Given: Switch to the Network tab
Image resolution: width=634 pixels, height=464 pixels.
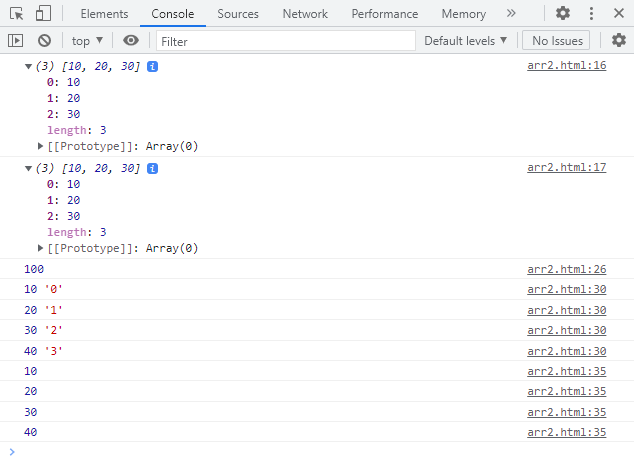Looking at the screenshot, I should 305,14.
